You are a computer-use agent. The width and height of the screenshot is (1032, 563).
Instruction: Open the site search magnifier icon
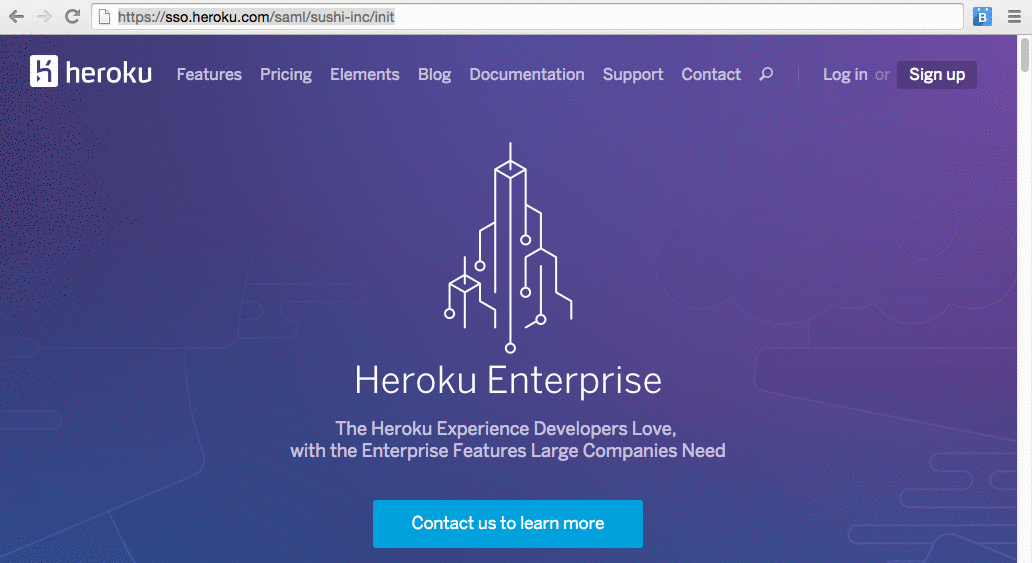[x=766, y=74]
